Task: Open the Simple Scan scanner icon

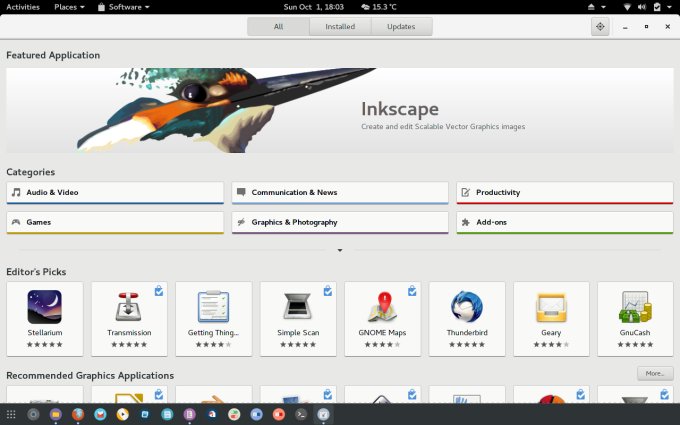Action: pyautogui.click(x=298, y=307)
